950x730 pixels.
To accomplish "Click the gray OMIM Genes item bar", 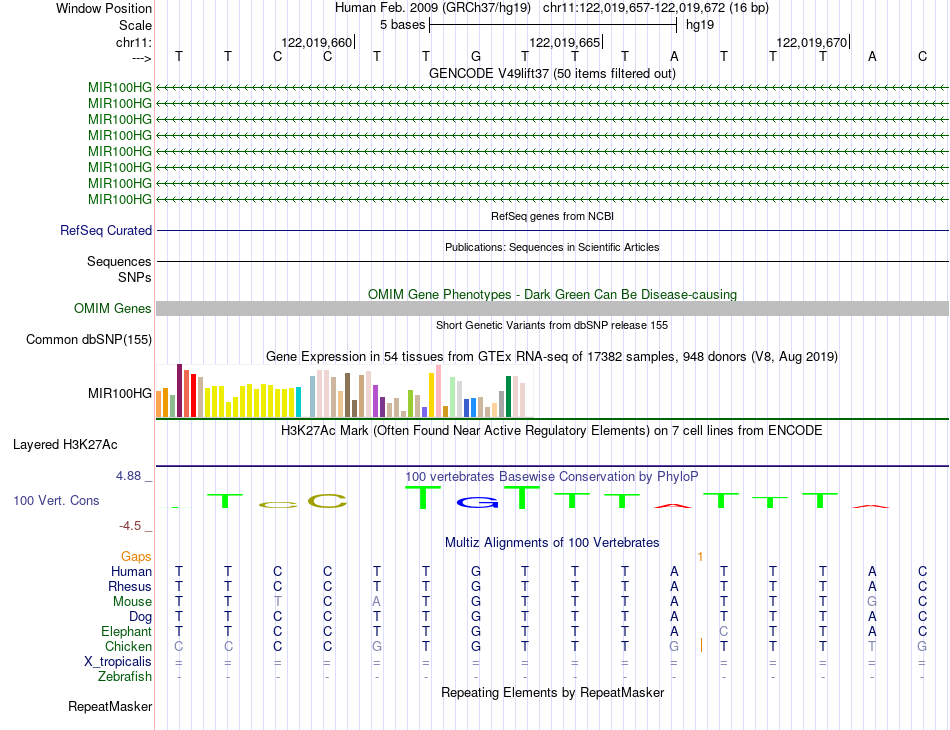I will coord(552,308).
